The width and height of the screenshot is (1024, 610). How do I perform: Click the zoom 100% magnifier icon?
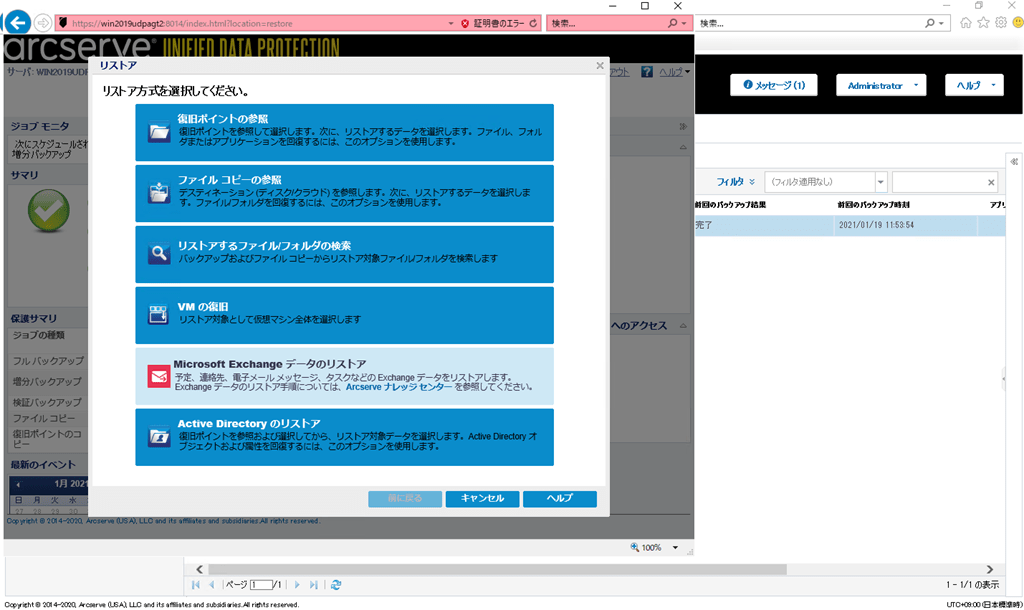coord(635,547)
